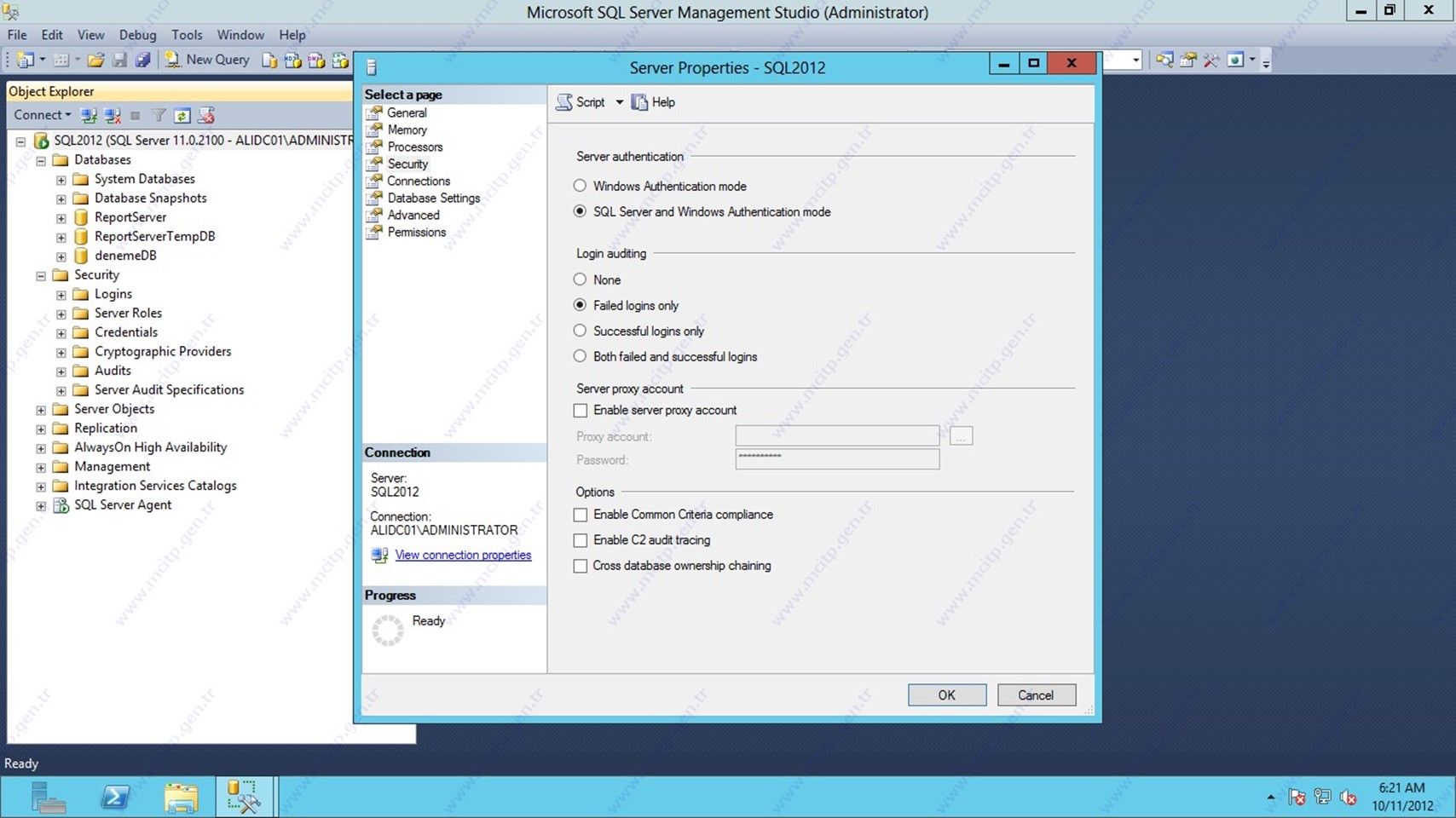Screen dimensions: 1456x818
Task: Select the Advanced page
Action: click(x=413, y=215)
